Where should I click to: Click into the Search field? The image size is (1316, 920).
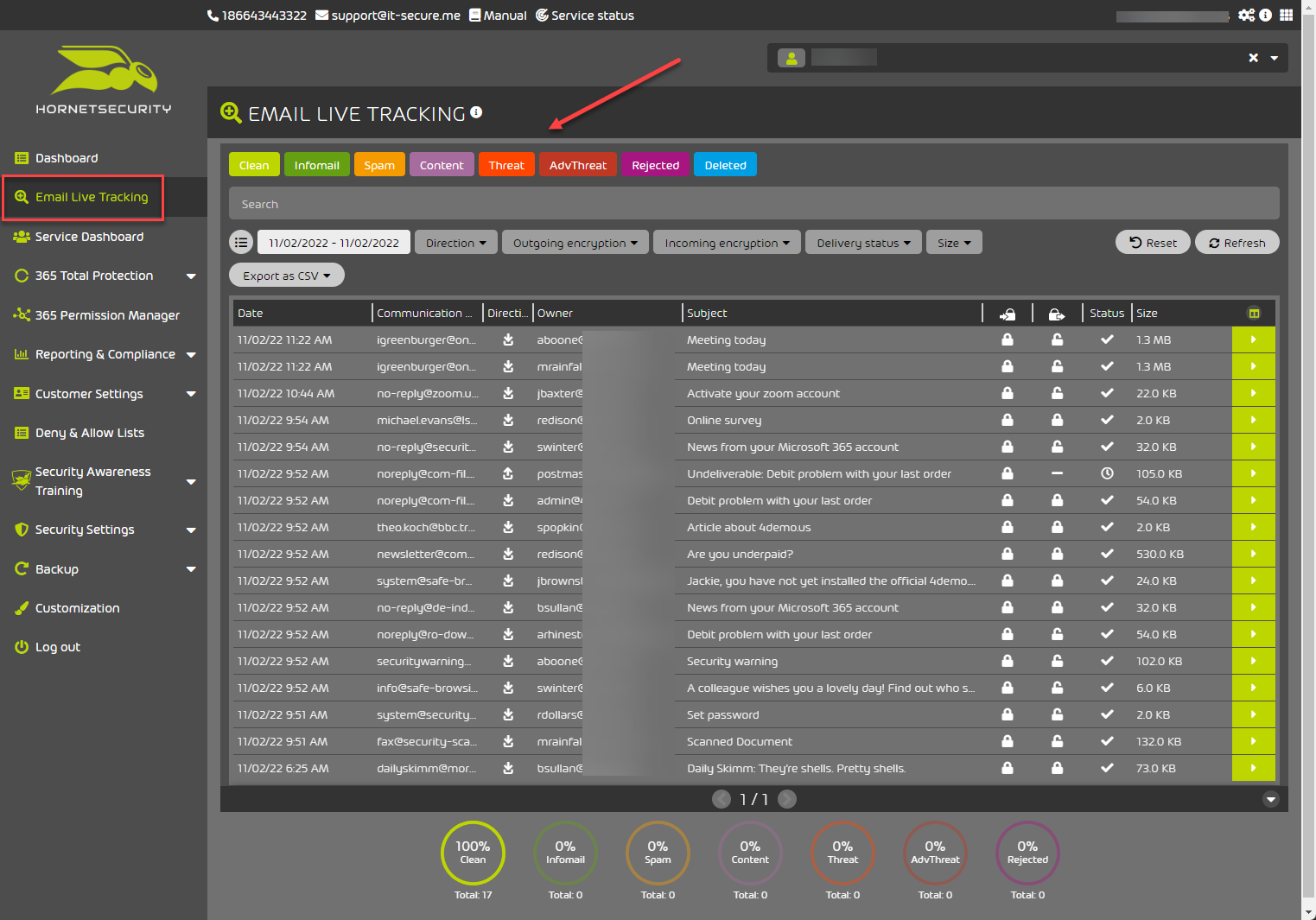point(754,204)
